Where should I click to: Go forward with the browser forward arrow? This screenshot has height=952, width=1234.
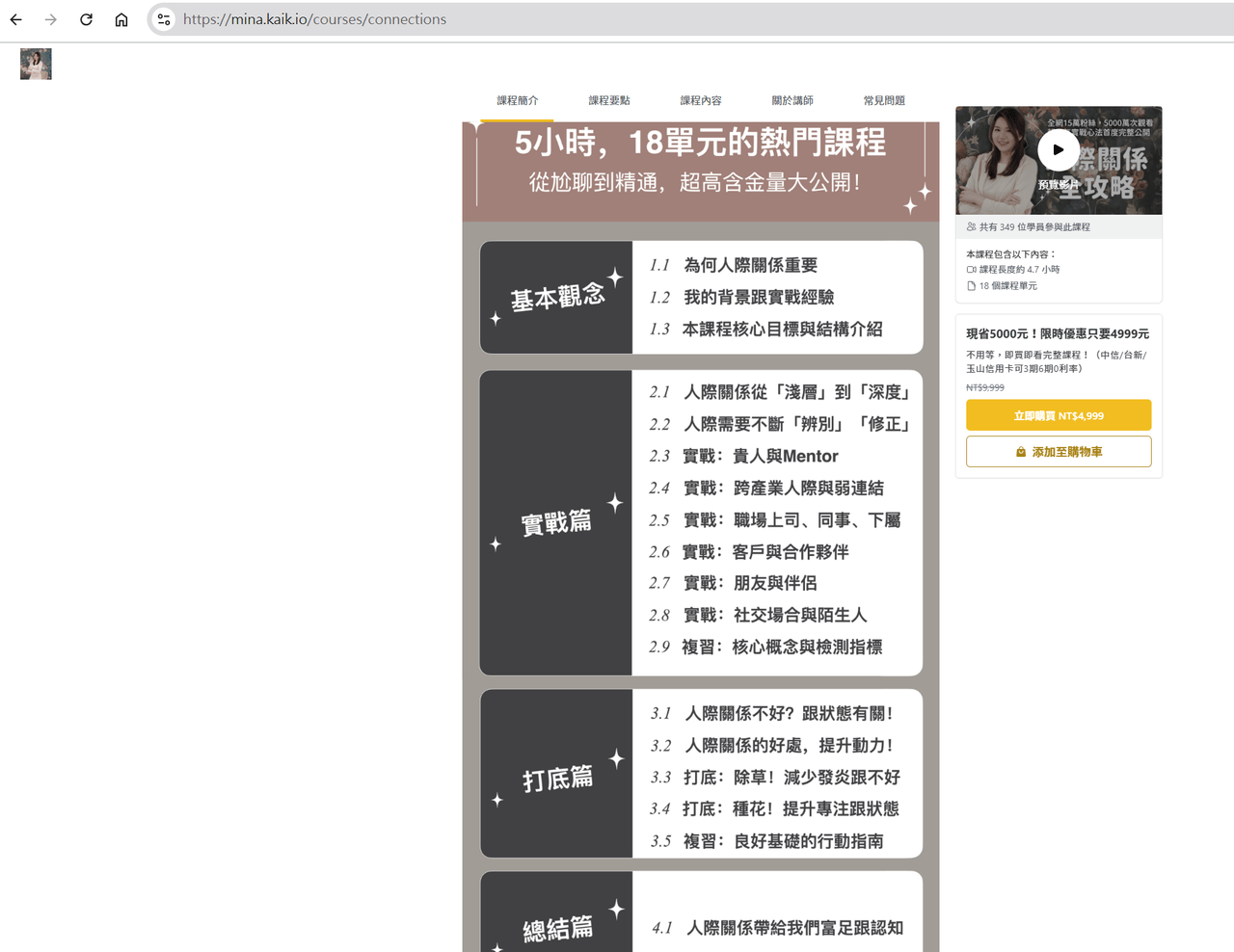[51, 19]
